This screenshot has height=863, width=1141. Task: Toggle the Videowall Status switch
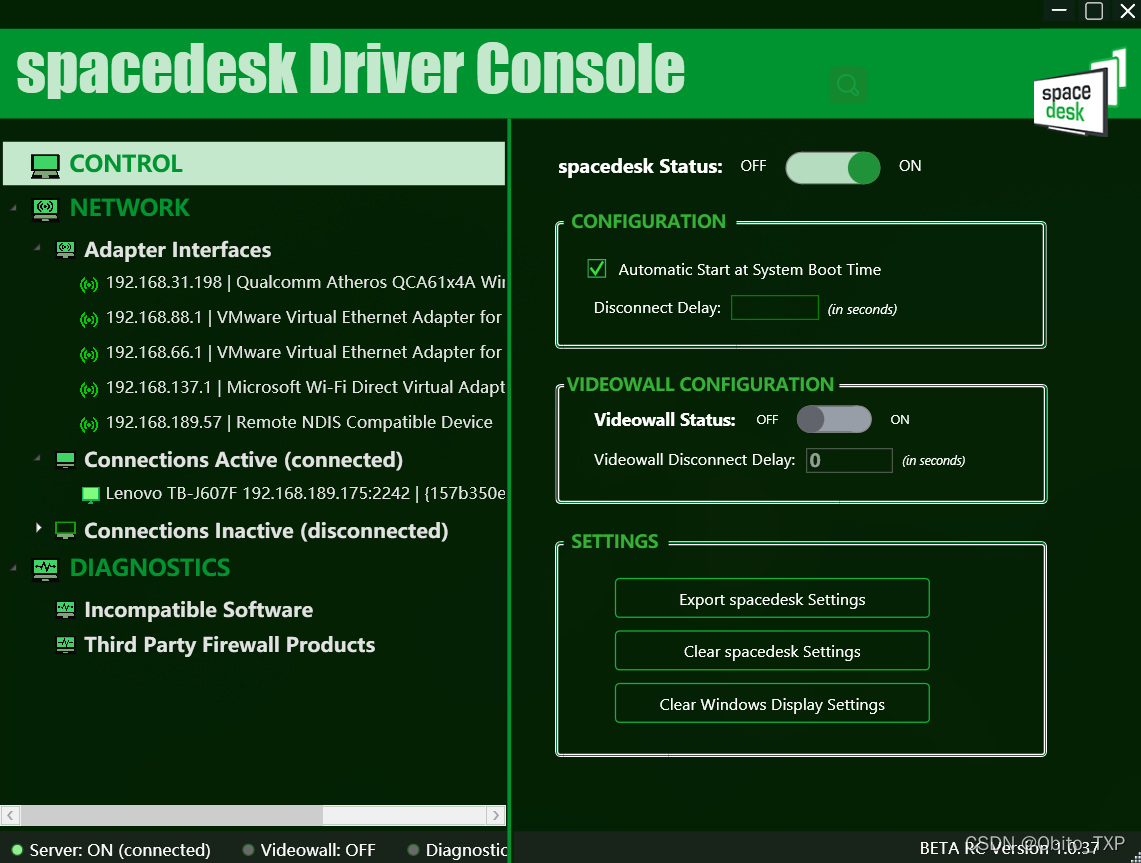(834, 419)
